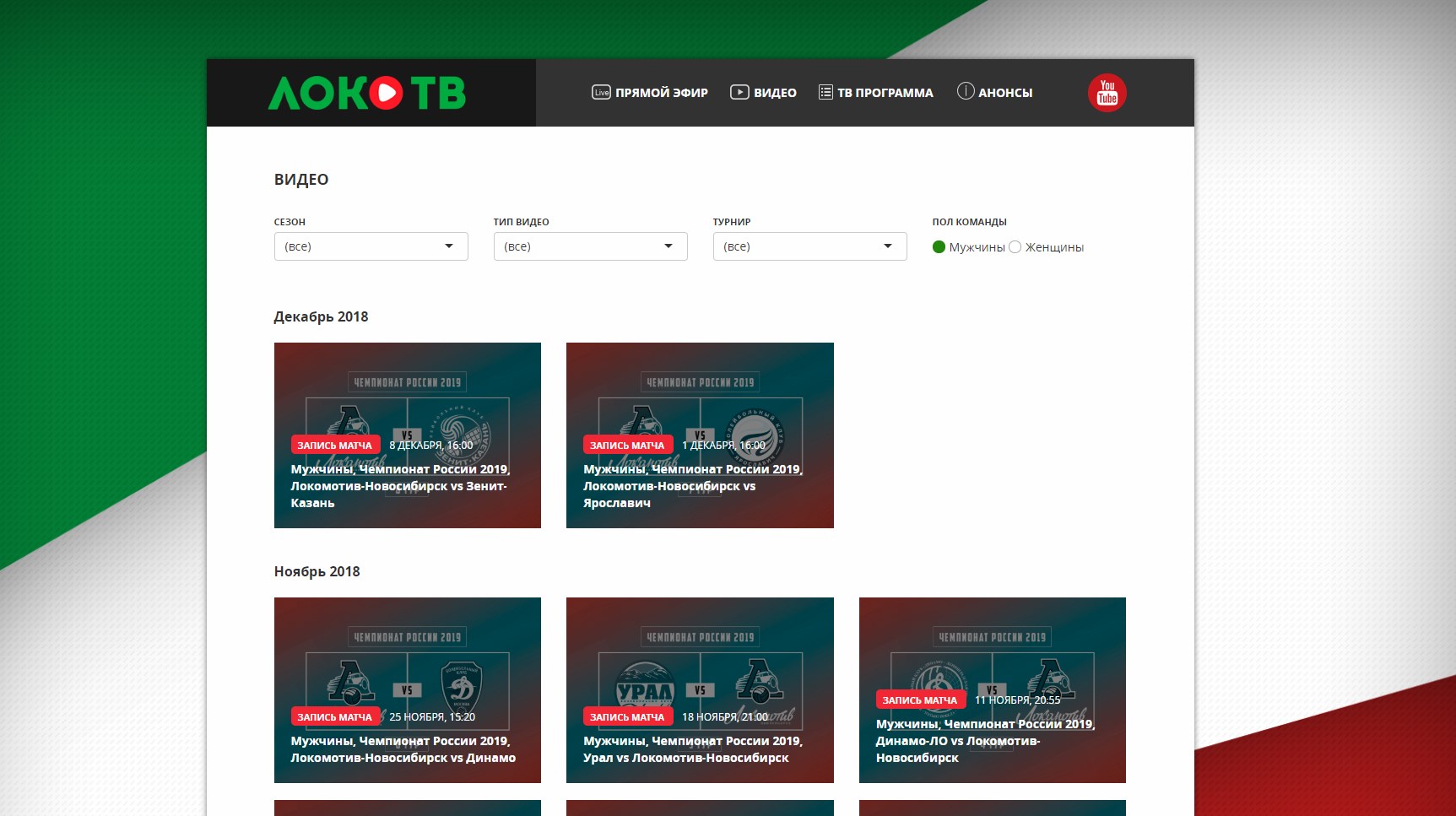1456x816 pixels.
Task: Click the '8 декабря, 16:00' date text
Action: 431,445
